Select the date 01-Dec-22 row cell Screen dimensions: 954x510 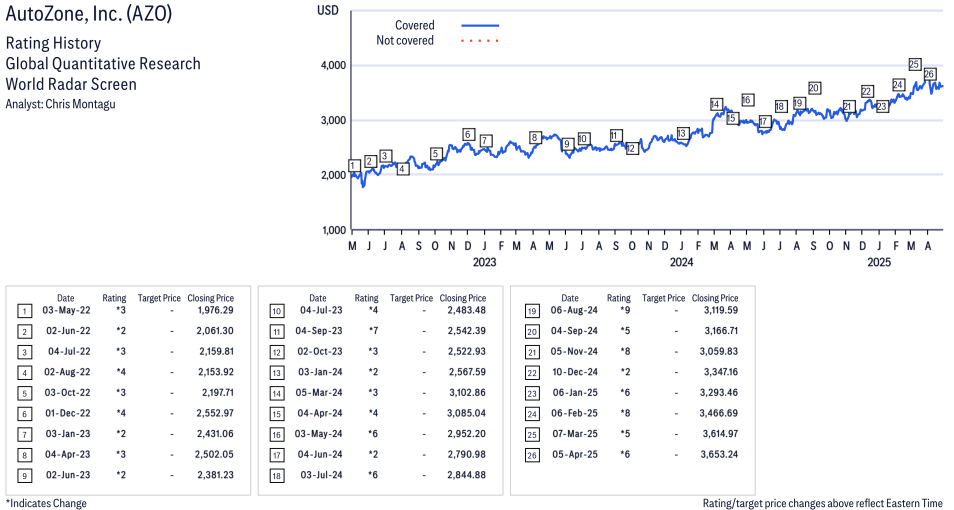[68, 413]
